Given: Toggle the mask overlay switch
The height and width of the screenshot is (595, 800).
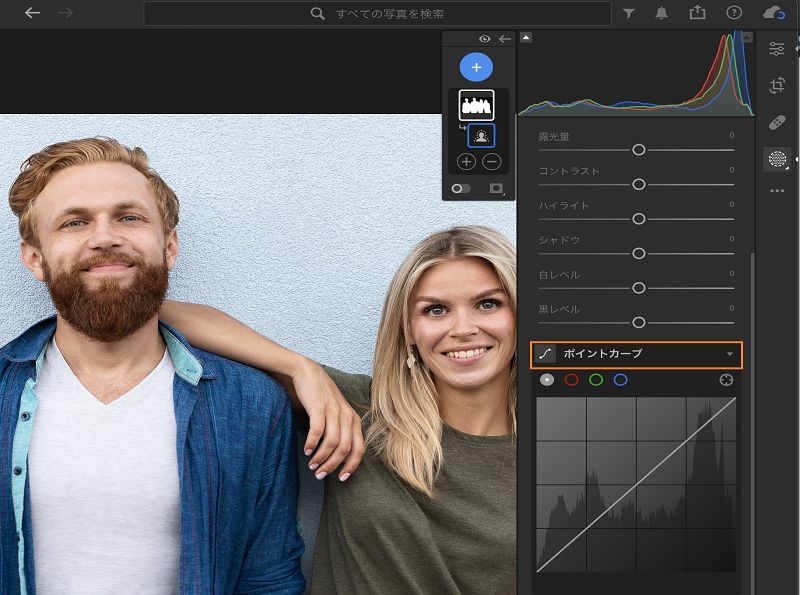Looking at the screenshot, I should pos(460,189).
